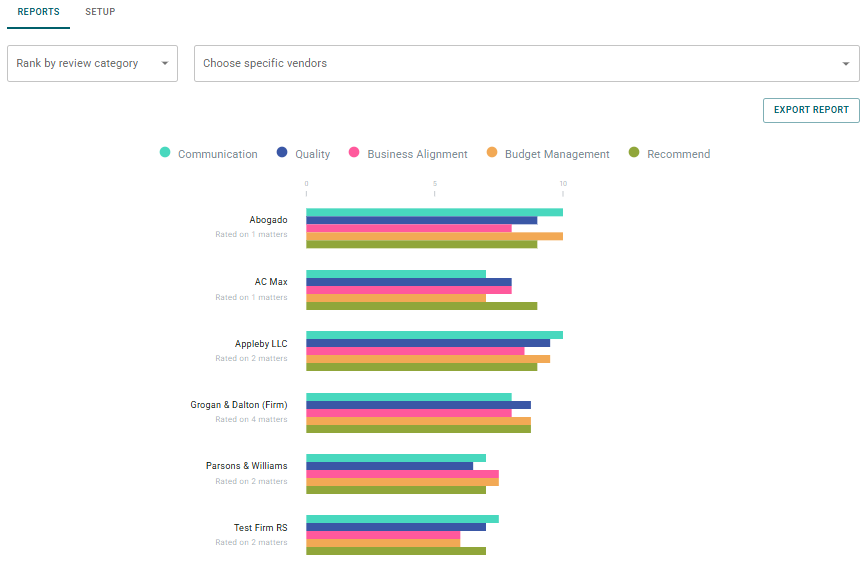Click the Budget Management legend text

557,154
